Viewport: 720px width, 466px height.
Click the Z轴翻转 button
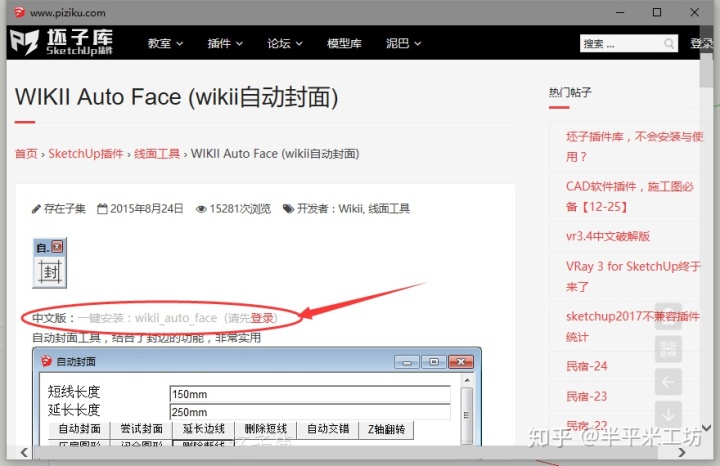click(386, 429)
